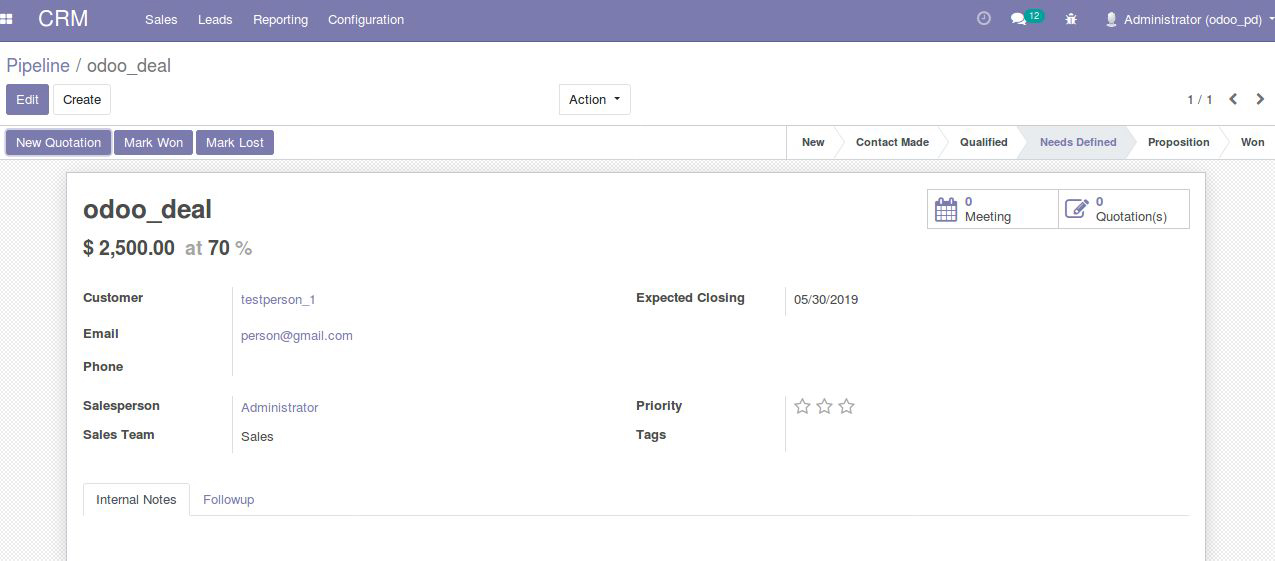Set priority to third star
The height and width of the screenshot is (561, 1275).
pyautogui.click(x=846, y=406)
